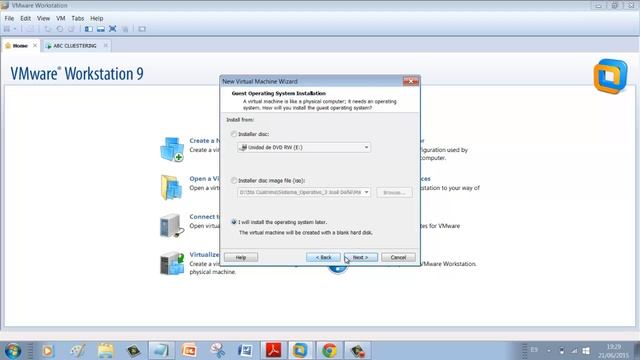Click the full screen toolbar icon

point(113,29)
